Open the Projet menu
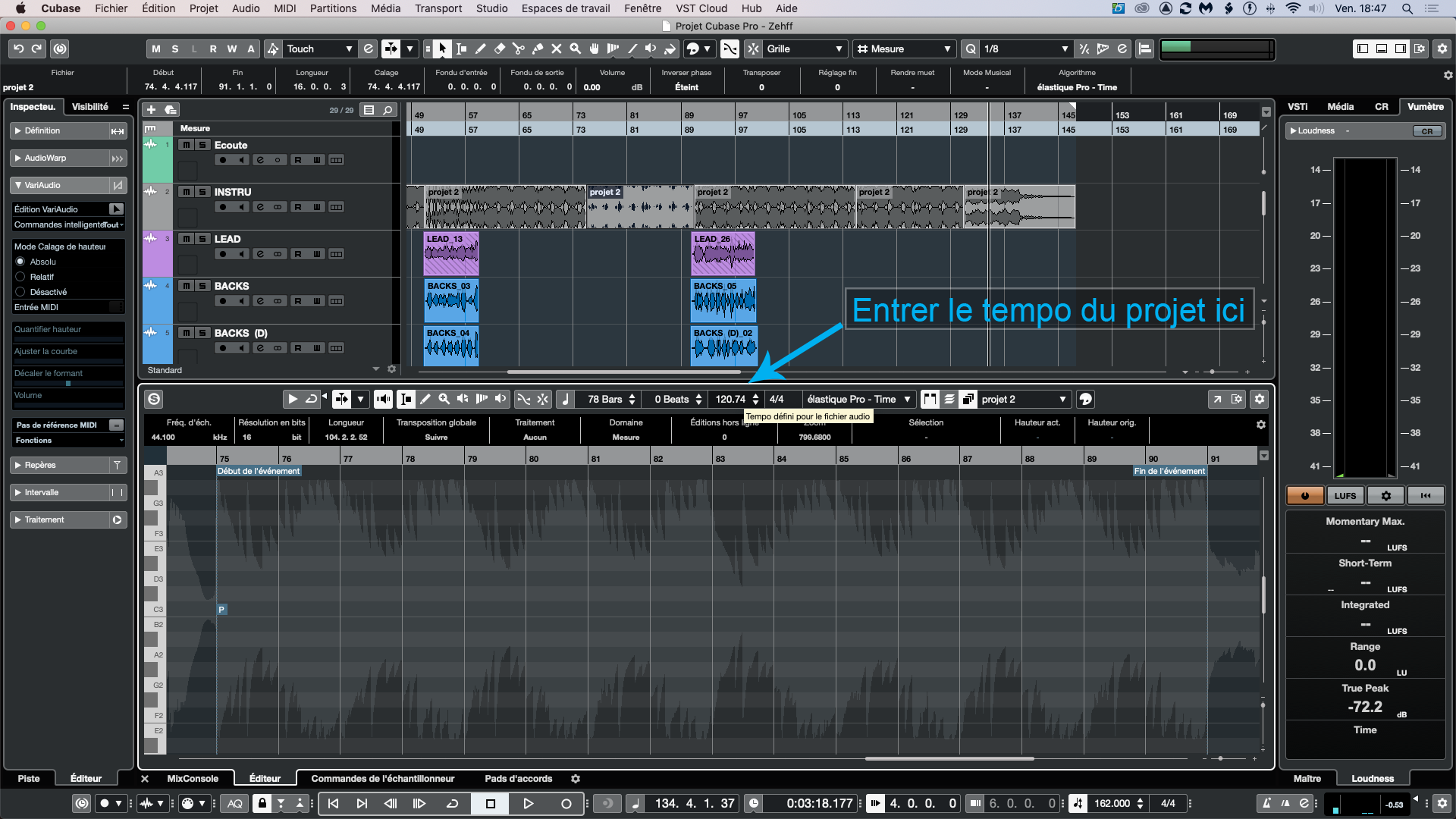The image size is (1456, 819). coord(203,8)
